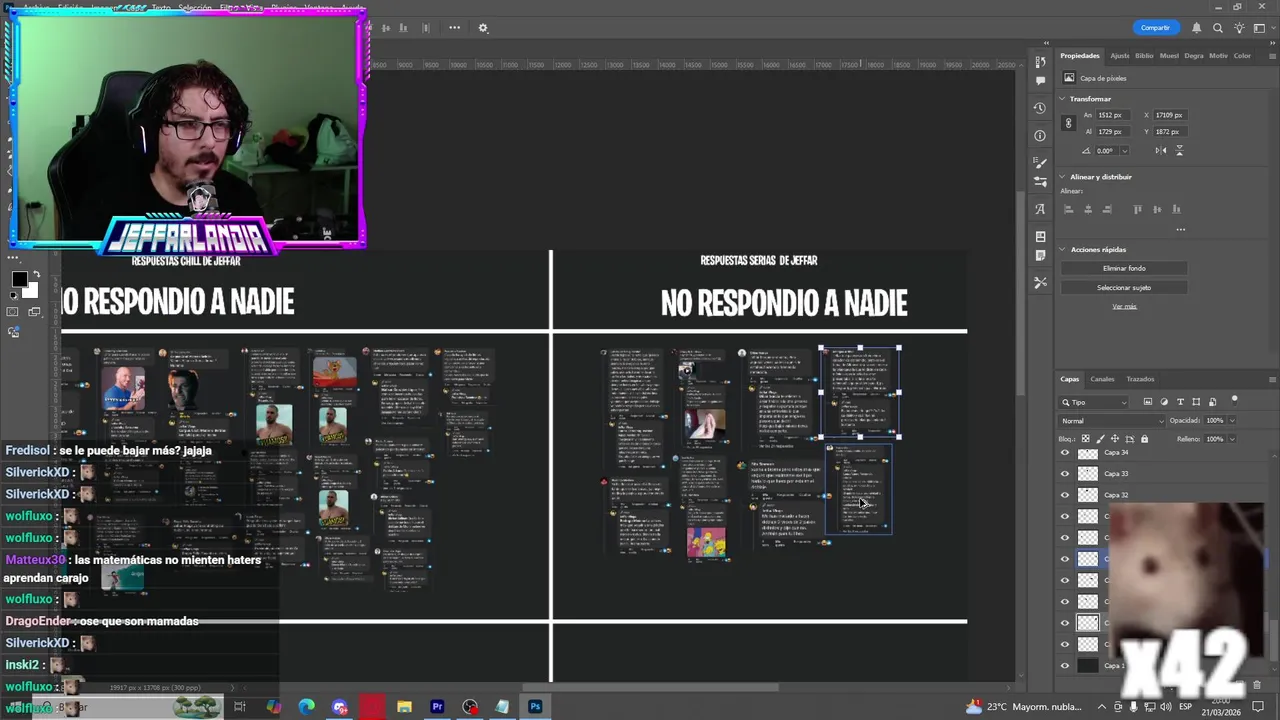Align bottom edges
This screenshot has width=1280, height=720.
(1176, 209)
